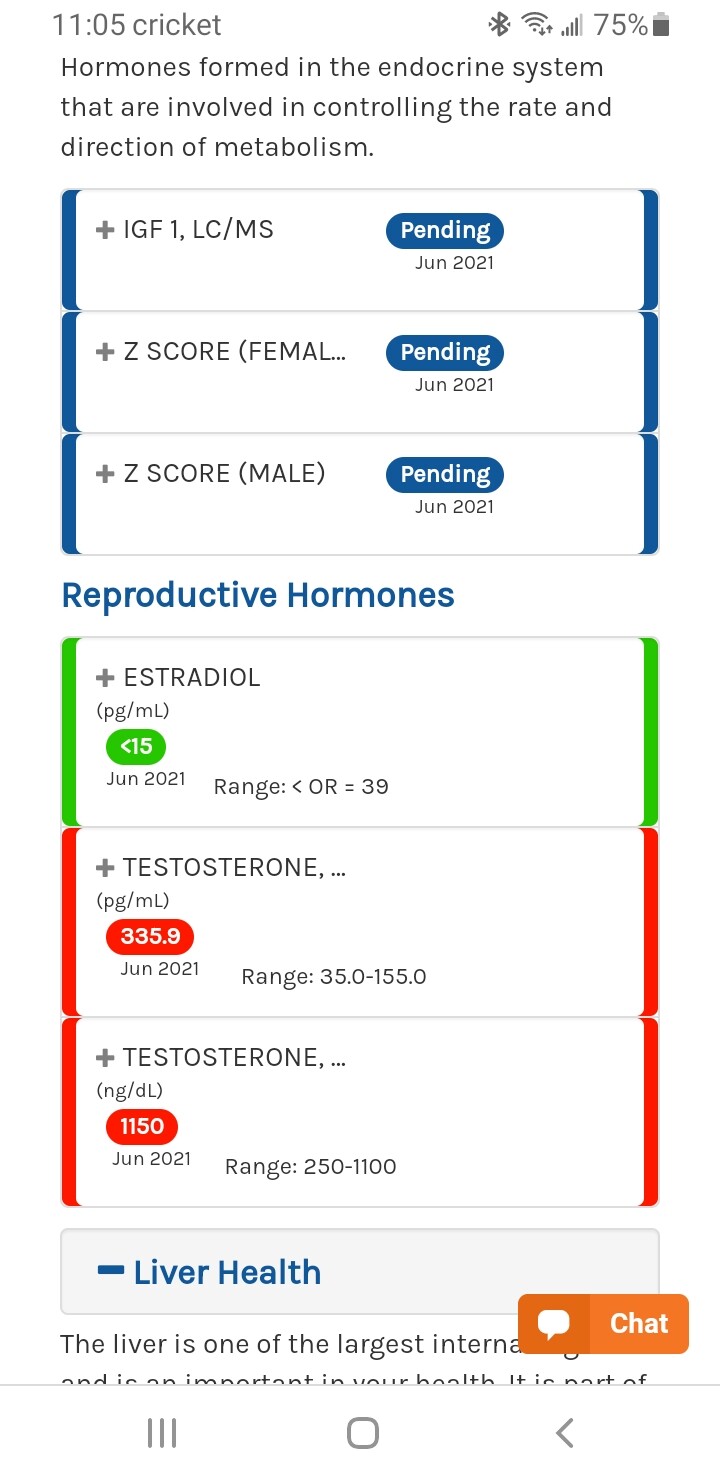Tap the red 1150 testosterone value badge
The width and height of the screenshot is (720, 1480).
click(142, 1127)
